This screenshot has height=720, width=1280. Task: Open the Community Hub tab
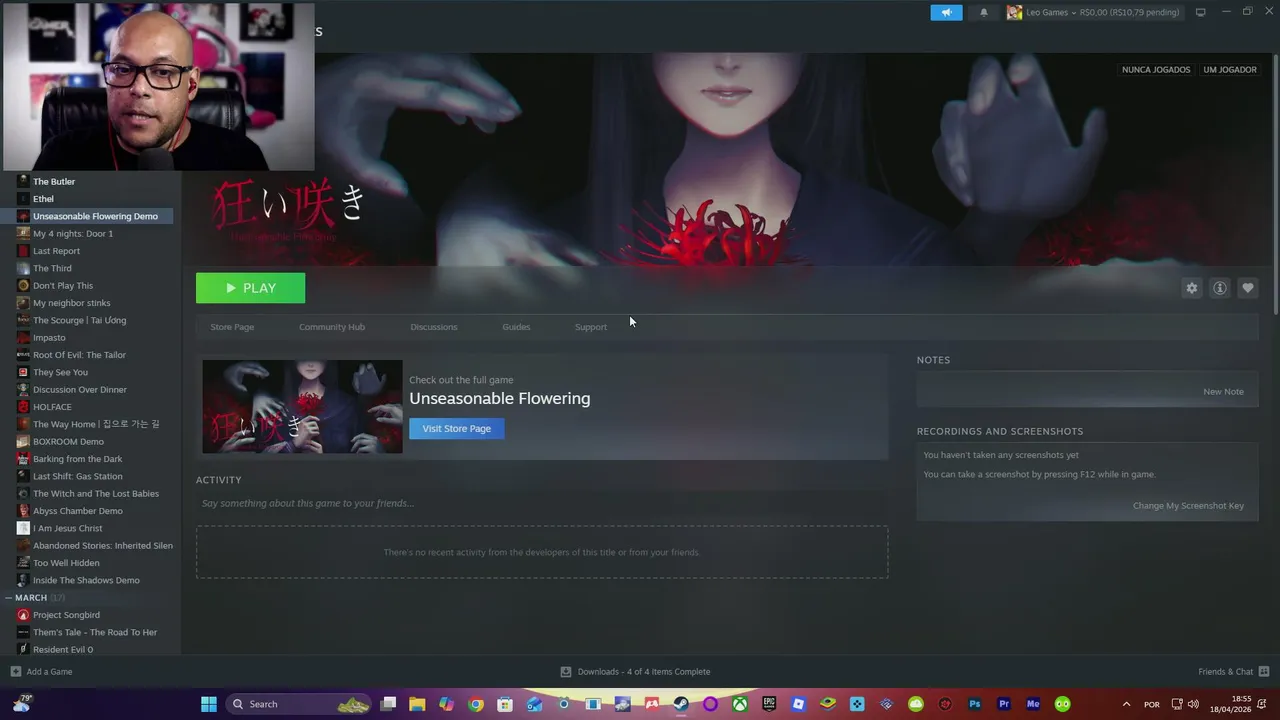pos(332,327)
